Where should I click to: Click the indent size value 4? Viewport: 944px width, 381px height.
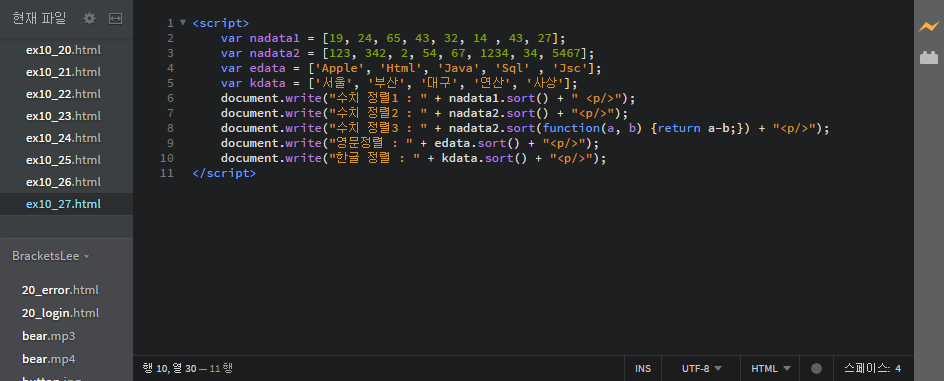pyautogui.click(x=898, y=368)
